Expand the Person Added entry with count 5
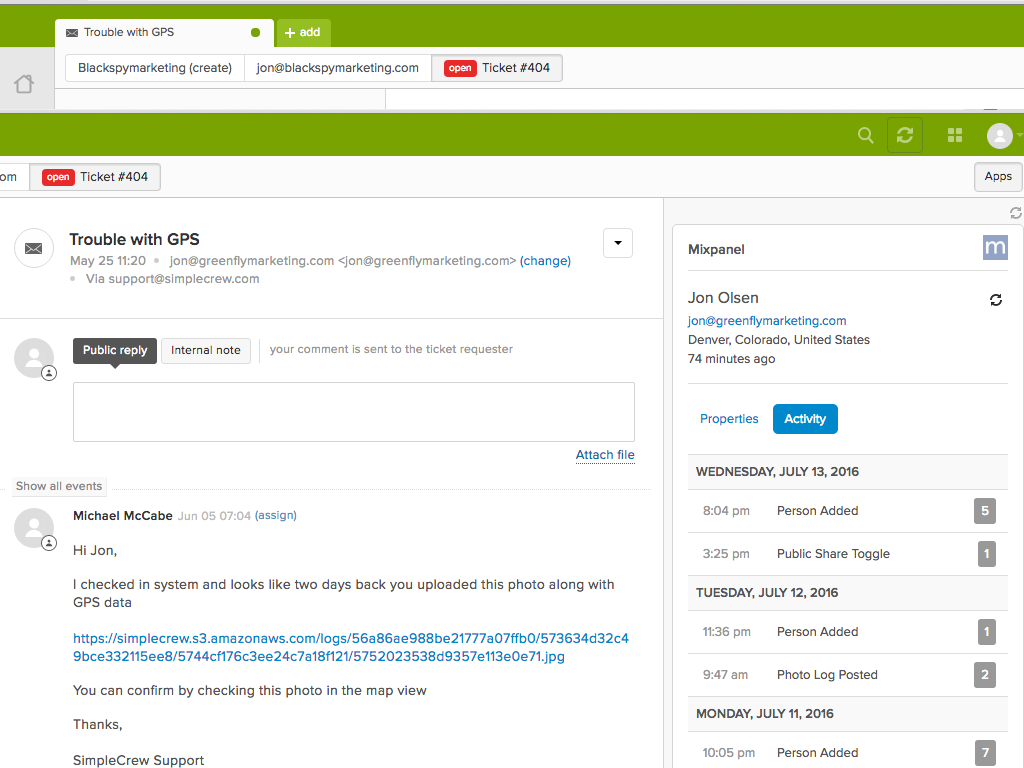 pos(985,511)
